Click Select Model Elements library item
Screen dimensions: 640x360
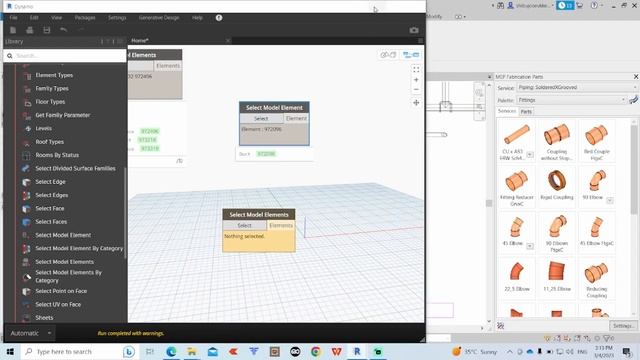[x=64, y=262]
